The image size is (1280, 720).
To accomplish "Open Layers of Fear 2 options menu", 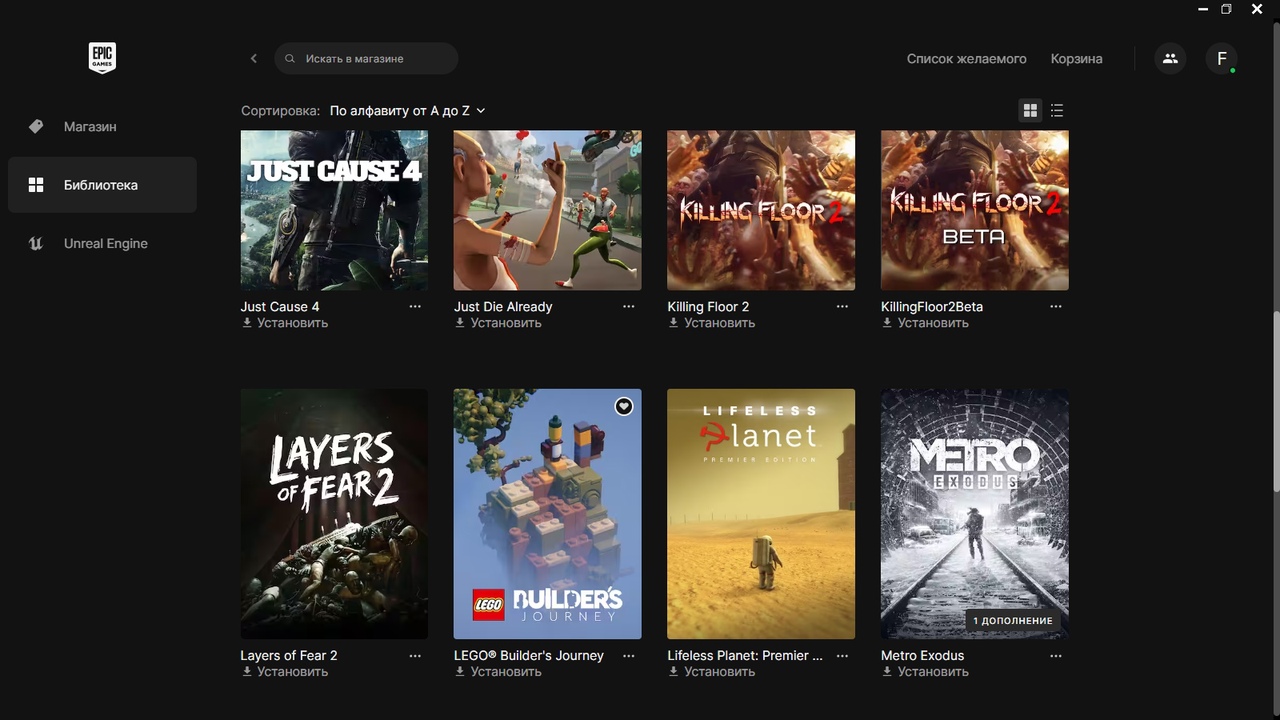I will (x=415, y=656).
